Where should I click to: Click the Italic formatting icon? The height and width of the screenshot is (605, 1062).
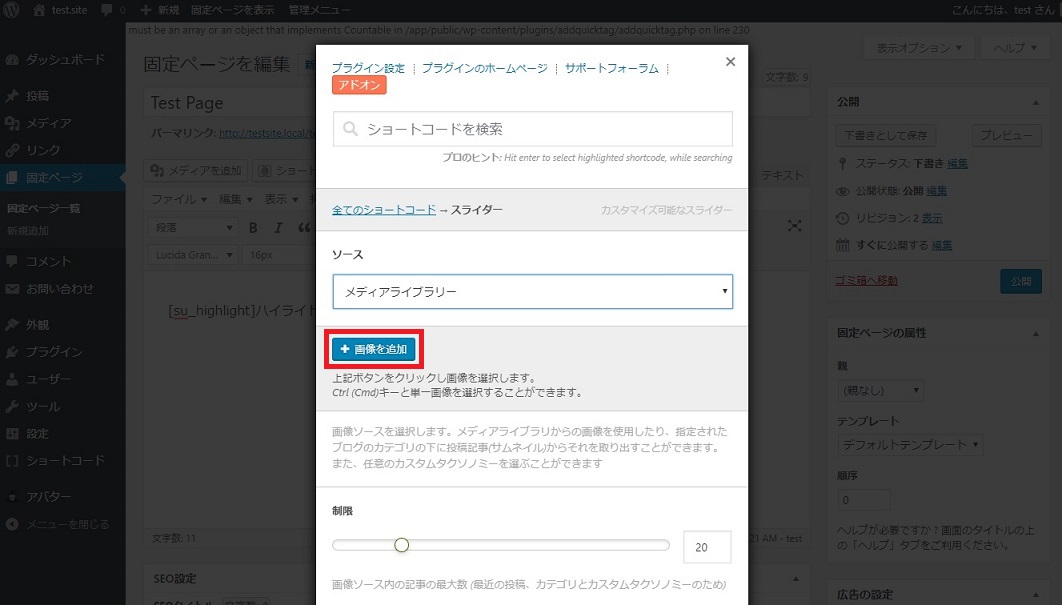(279, 227)
